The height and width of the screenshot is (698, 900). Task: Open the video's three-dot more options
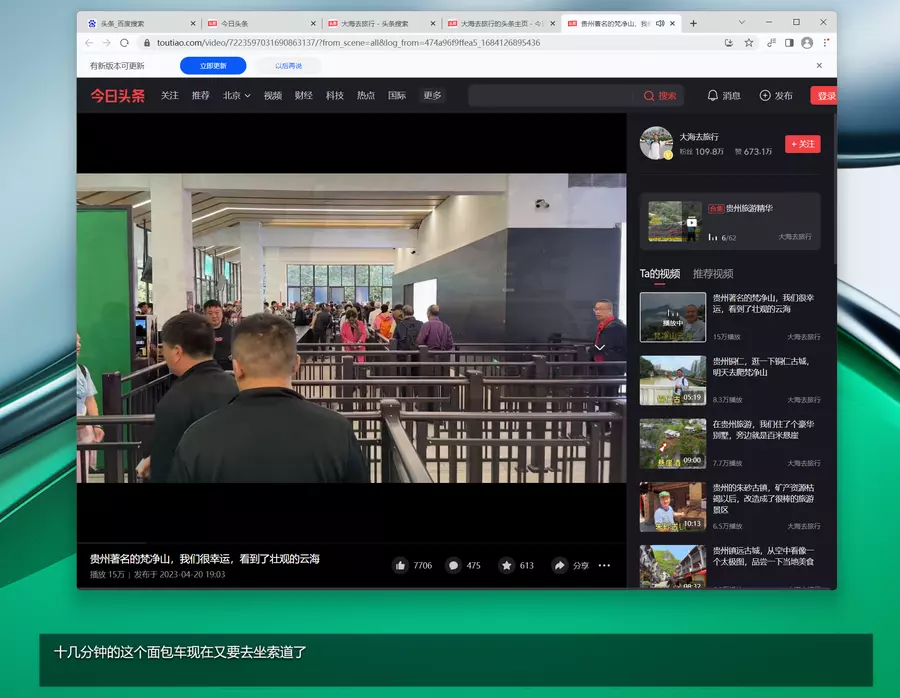(604, 565)
